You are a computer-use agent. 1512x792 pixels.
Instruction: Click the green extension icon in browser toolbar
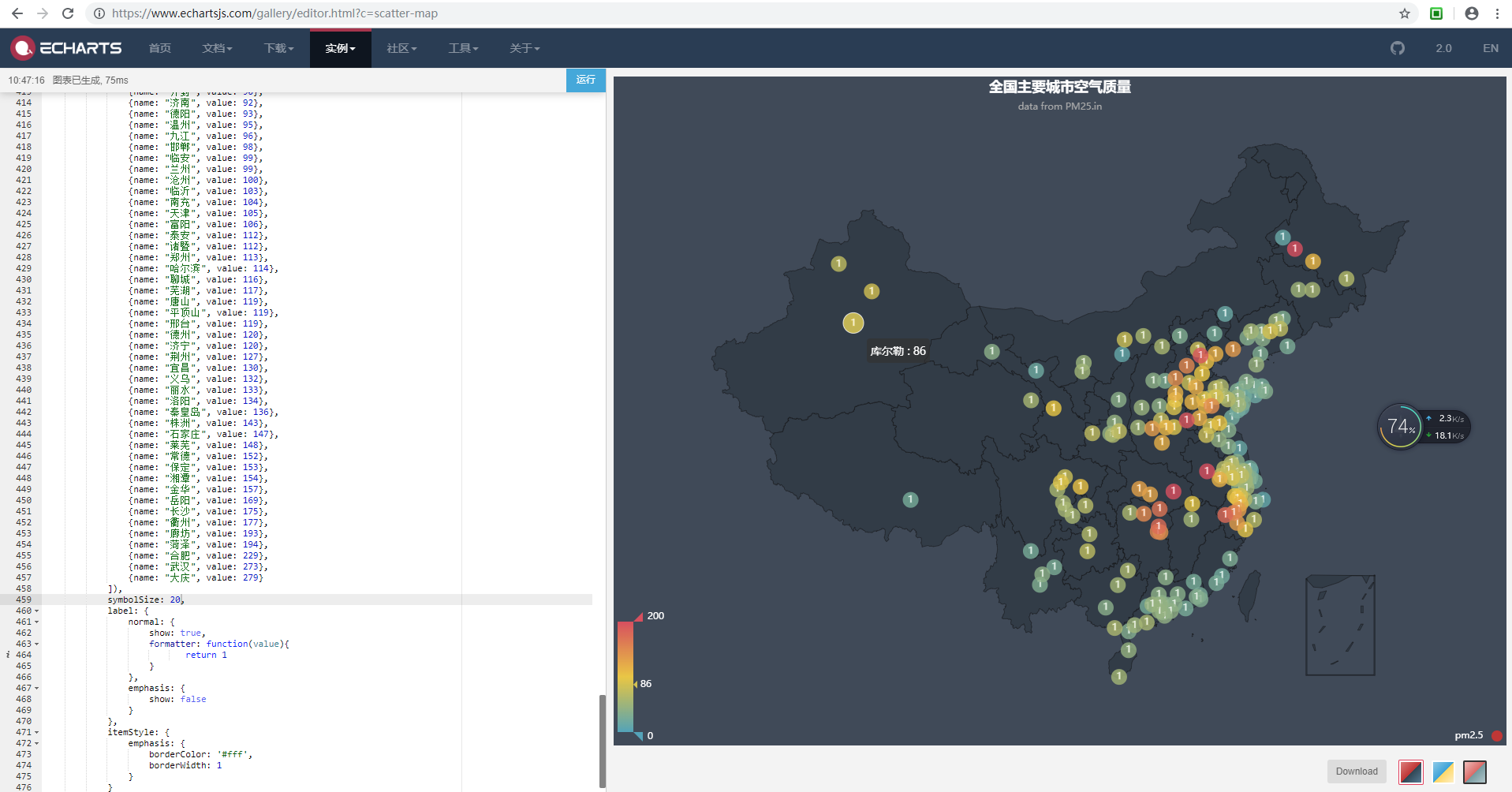tap(1436, 13)
